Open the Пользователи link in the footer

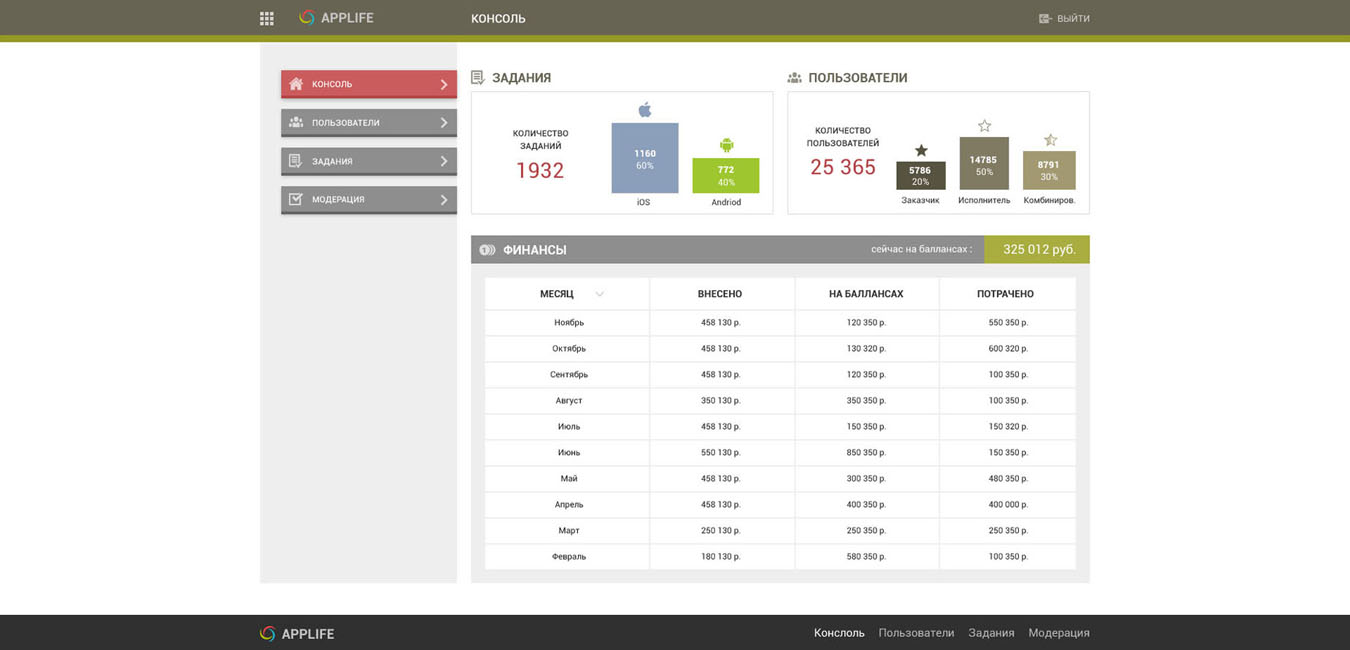tap(916, 633)
